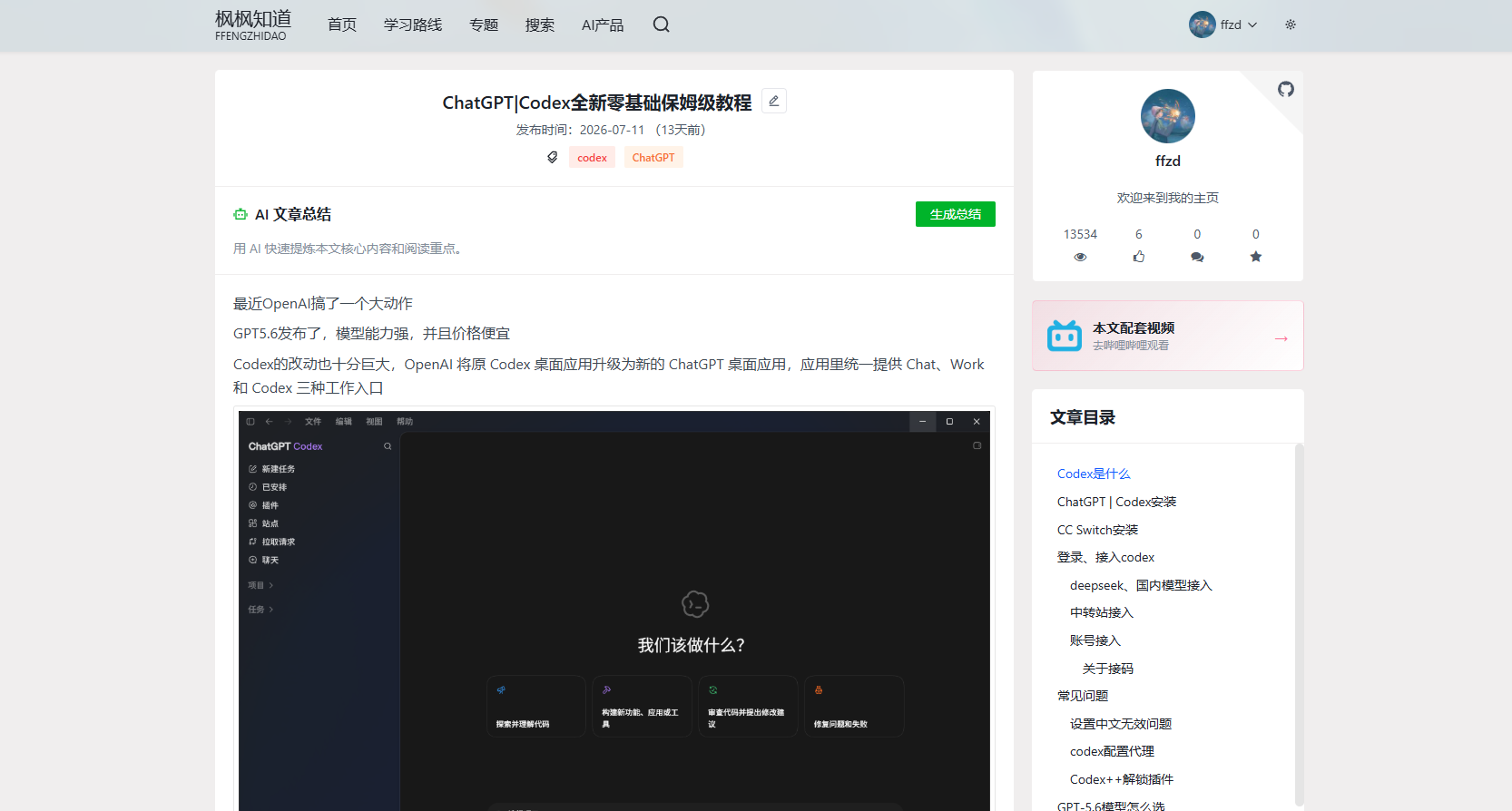The width and height of the screenshot is (1512, 811).
Task: Click the 新建任务 compose icon in the Codex sidebar
Action: [253, 469]
